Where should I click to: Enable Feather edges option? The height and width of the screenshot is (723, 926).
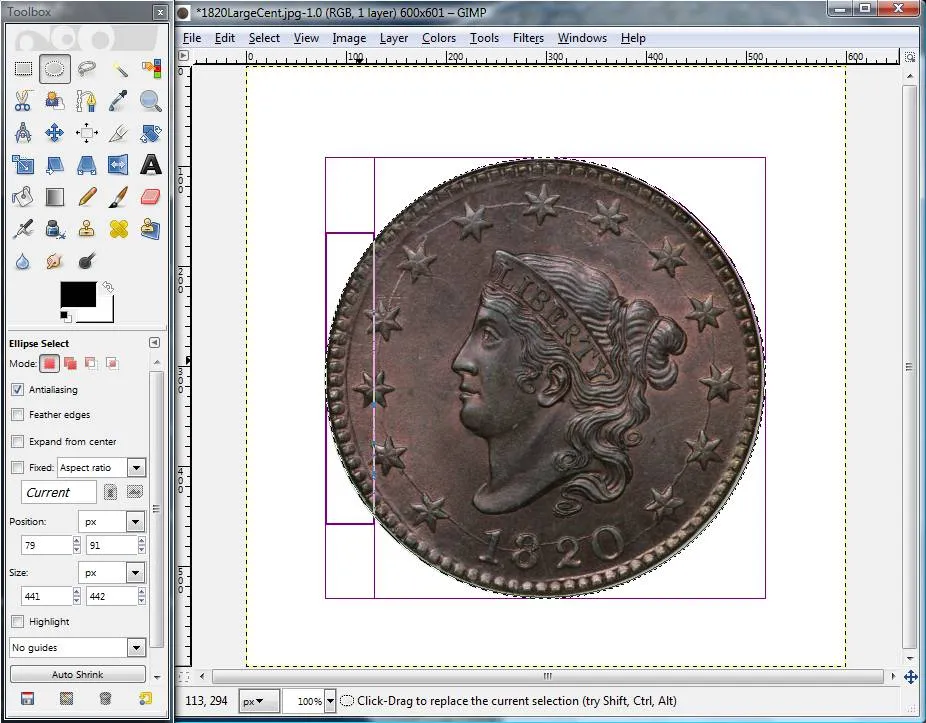[x=18, y=415]
